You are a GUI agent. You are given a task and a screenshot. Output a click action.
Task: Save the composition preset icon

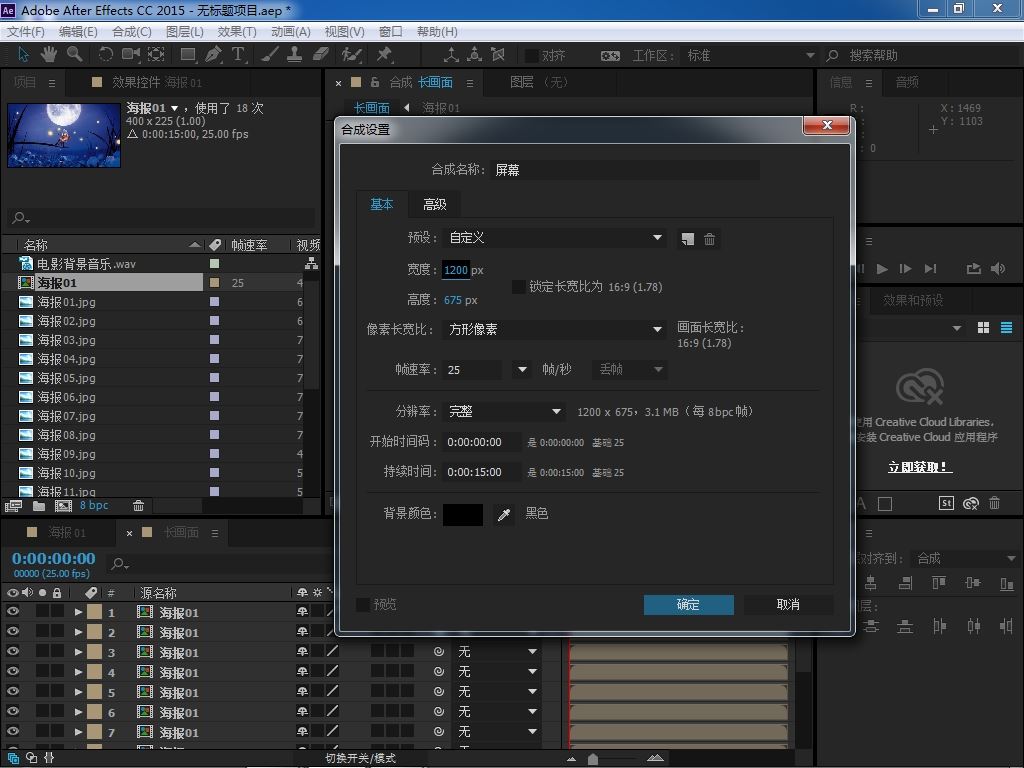click(x=687, y=239)
